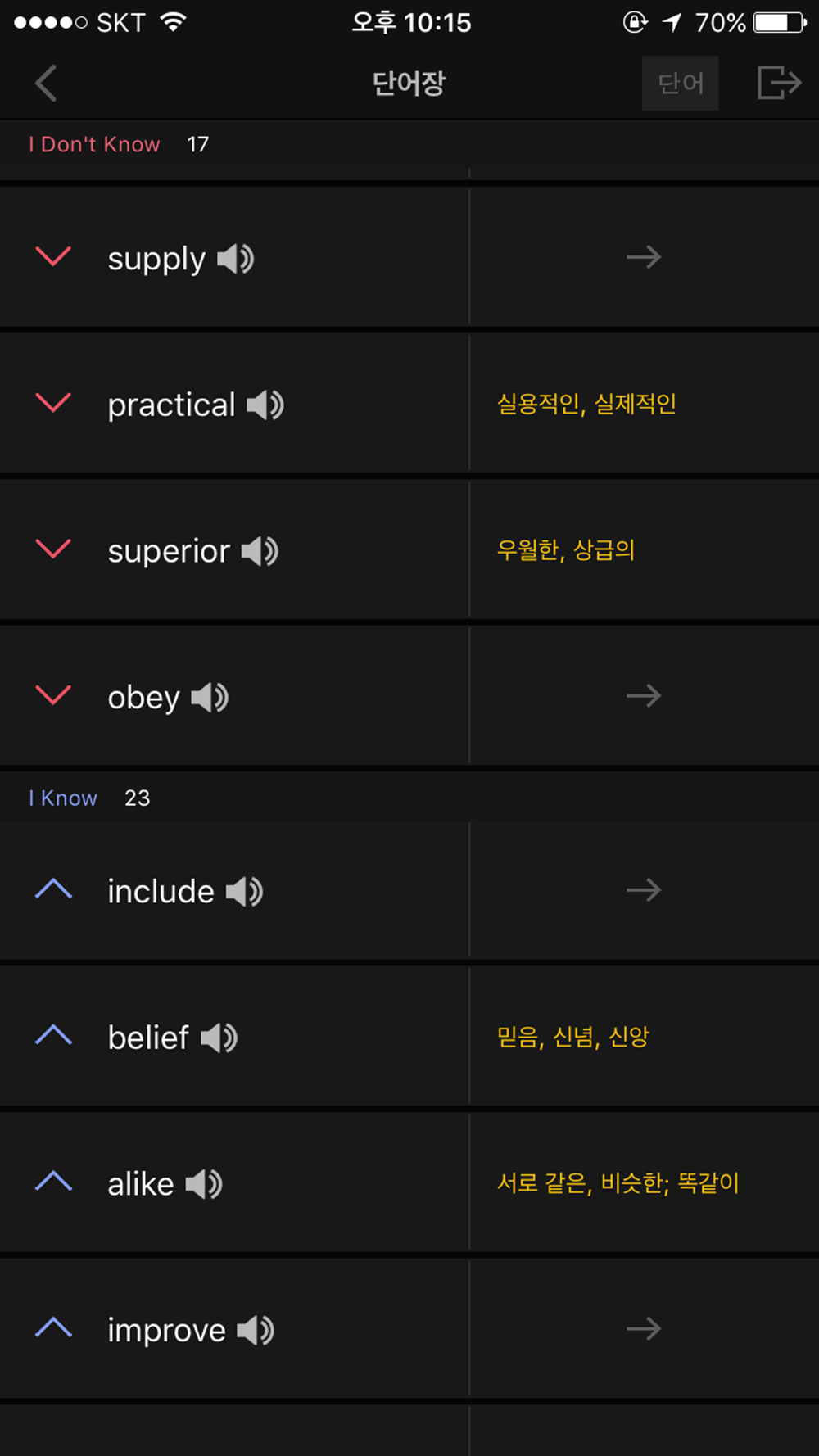This screenshot has width=819, height=1456.
Task: Tap the export icon in the header
Action: (778, 83)
